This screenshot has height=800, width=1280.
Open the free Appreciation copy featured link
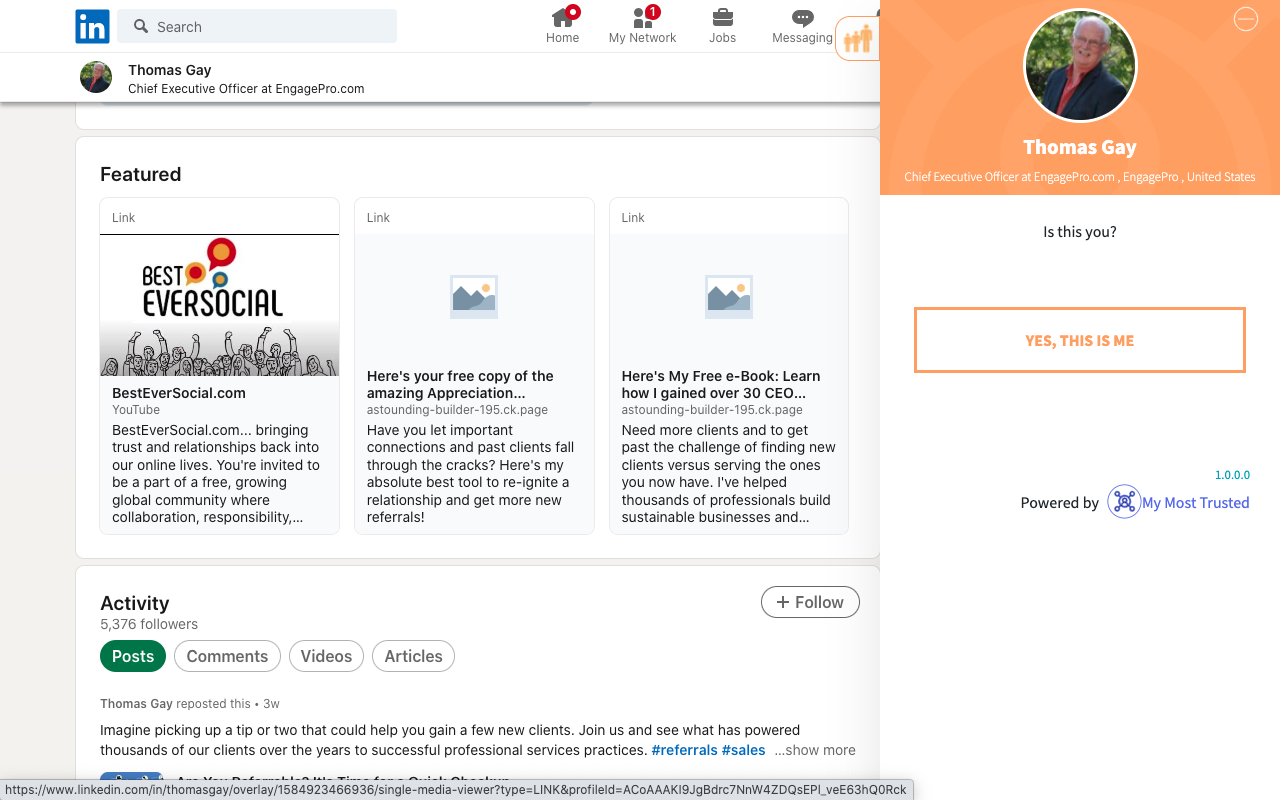tap(460, 384)
